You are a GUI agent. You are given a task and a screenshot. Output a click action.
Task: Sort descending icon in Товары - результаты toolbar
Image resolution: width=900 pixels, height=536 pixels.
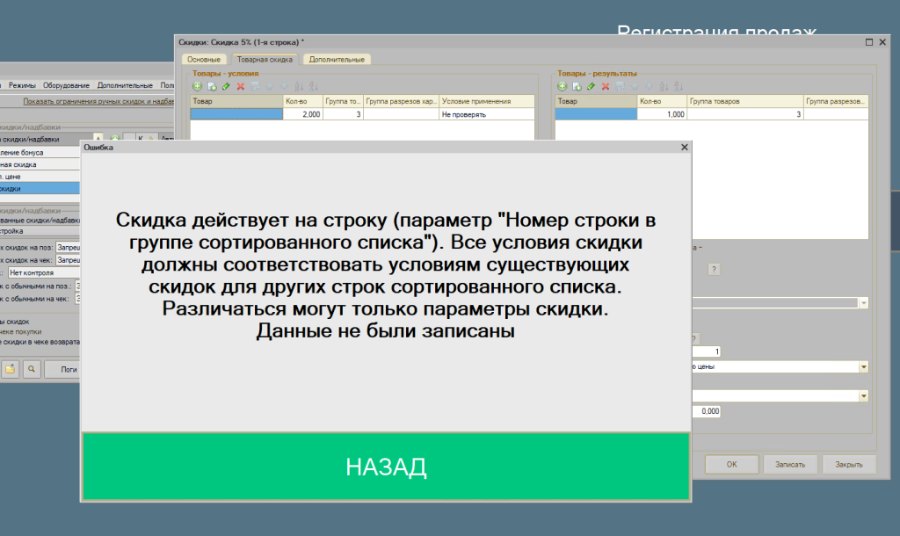[678, 86]
